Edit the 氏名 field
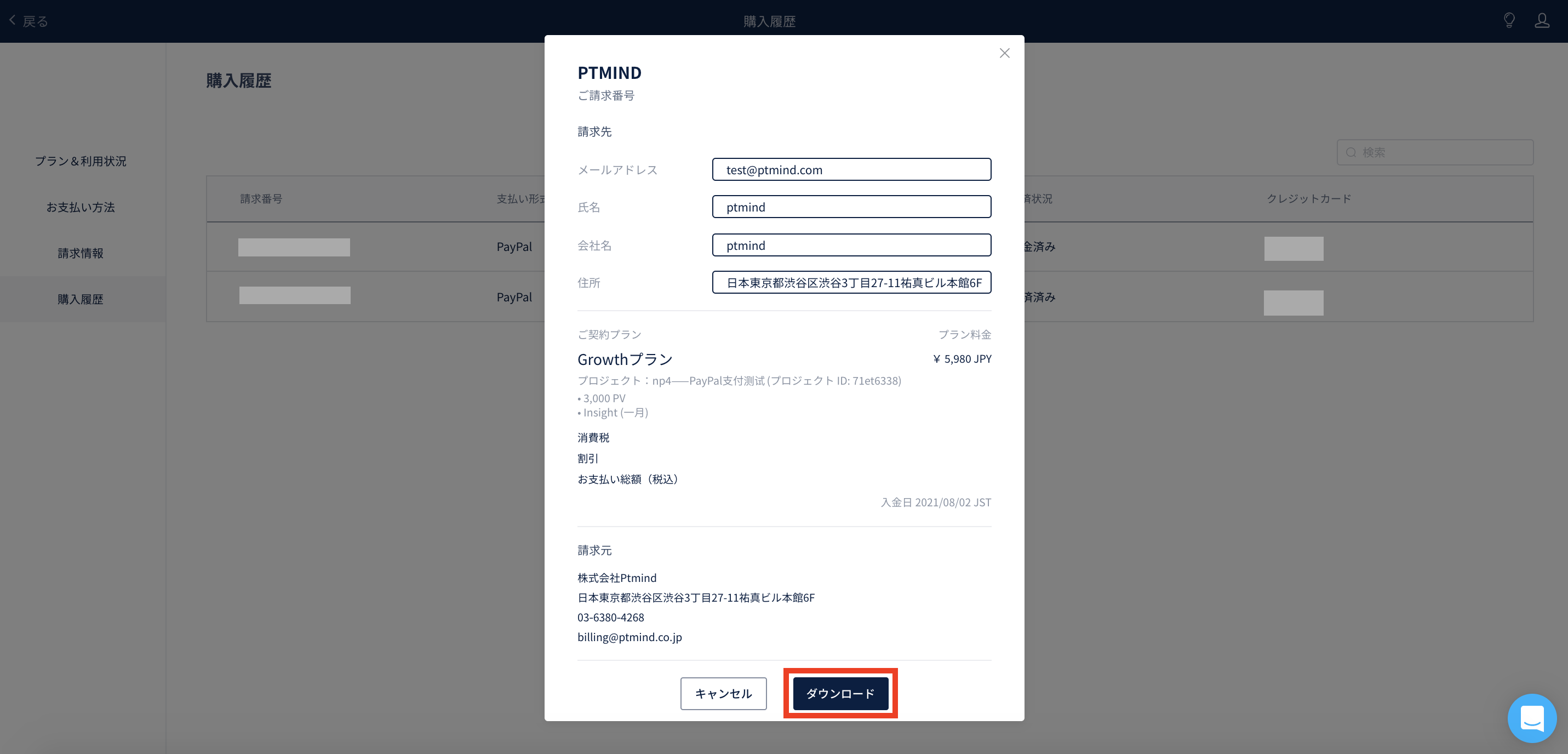This screenshot has width=1568, height=754. pyautogui.click(x=851, y=207)
